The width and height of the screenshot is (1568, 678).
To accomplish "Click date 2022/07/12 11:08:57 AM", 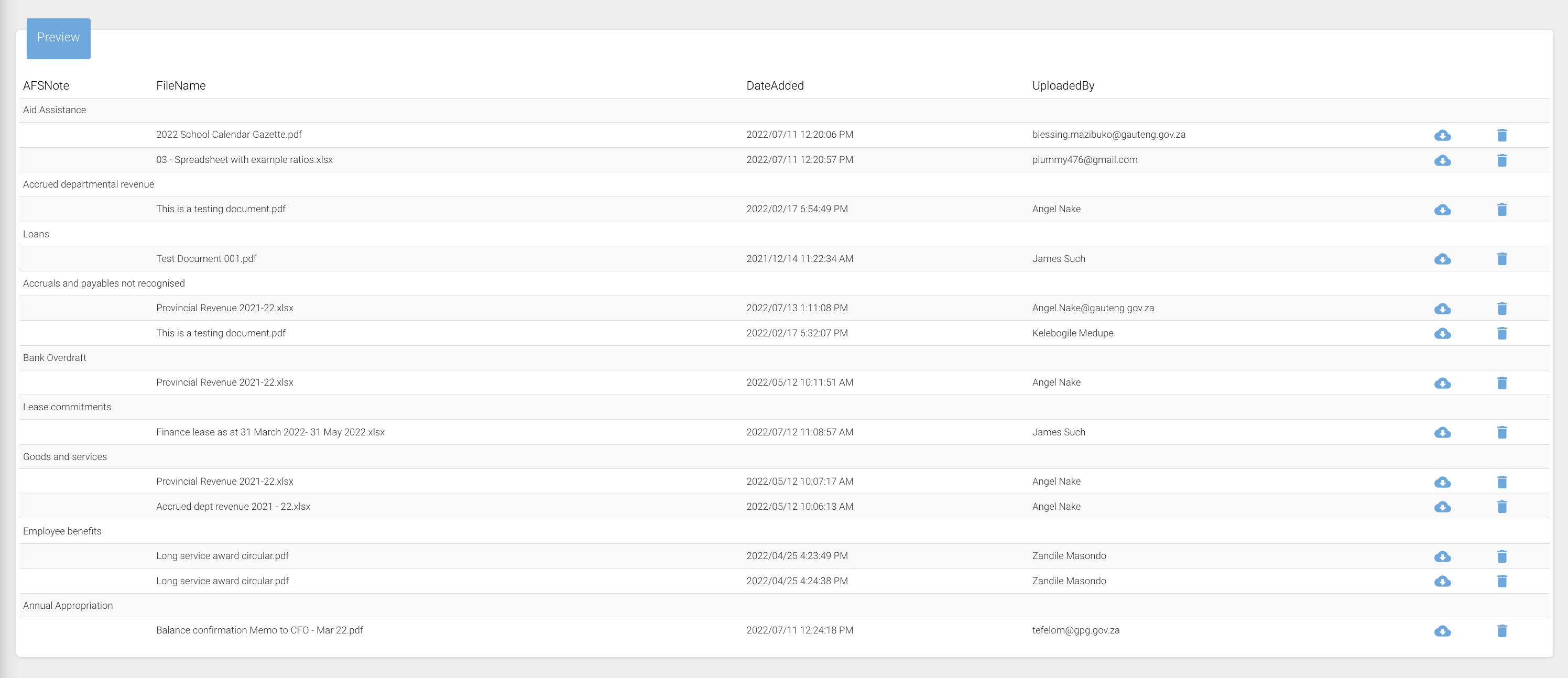I will tap(800, 432).
